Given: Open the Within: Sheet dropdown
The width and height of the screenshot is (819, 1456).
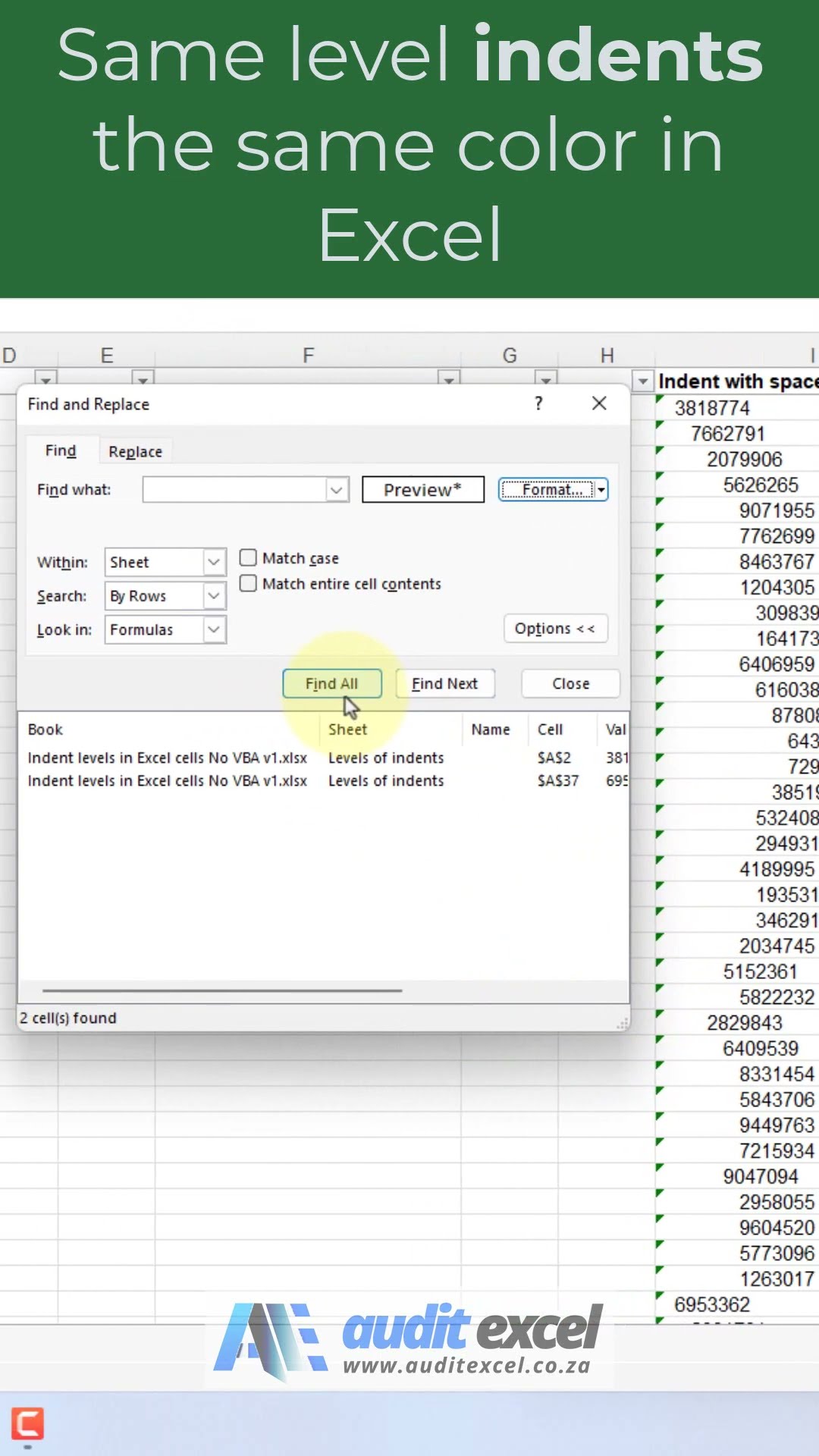Looking at the screenshot, I should pos(165,562).
